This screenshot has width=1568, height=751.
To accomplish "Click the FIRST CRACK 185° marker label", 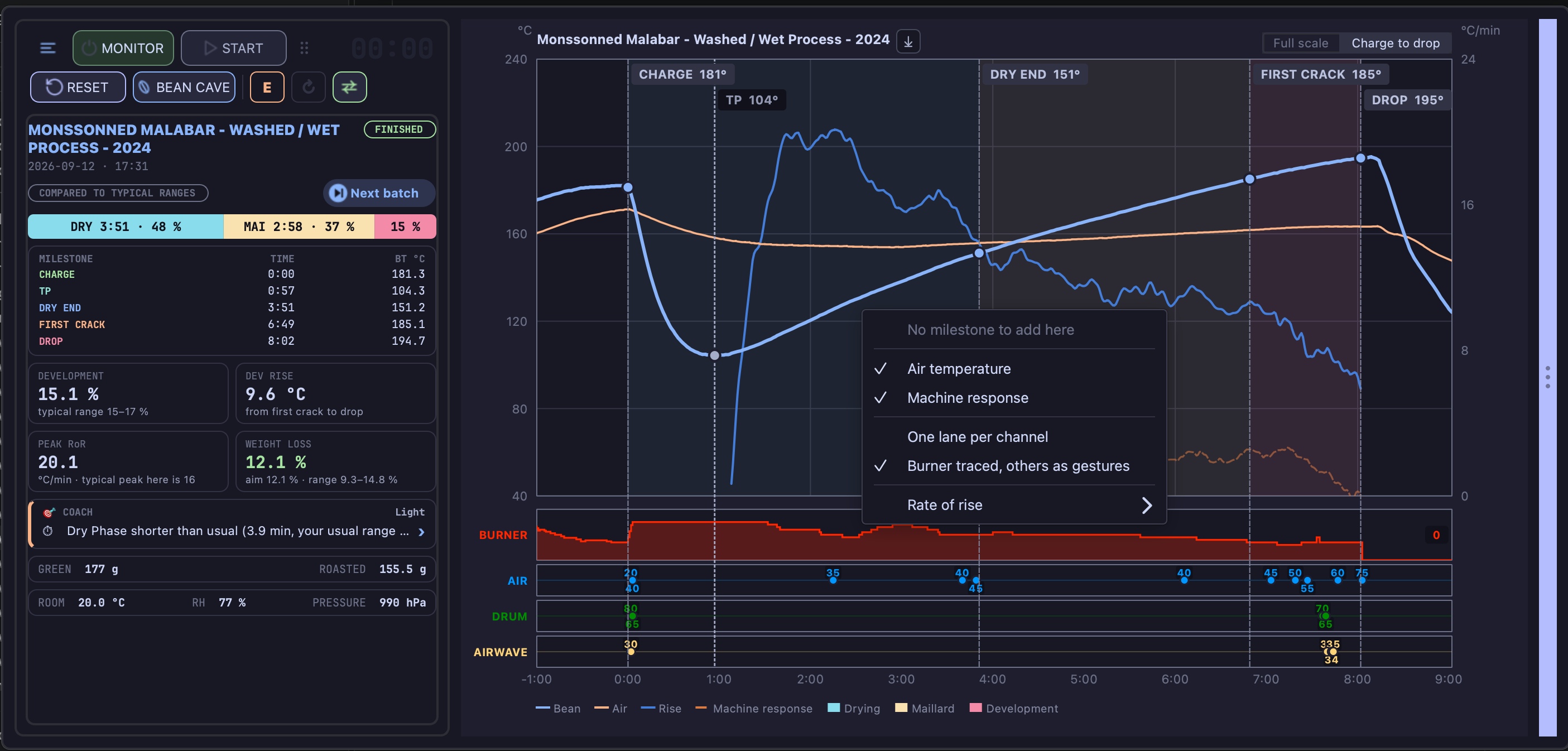I will [1320, 74].
